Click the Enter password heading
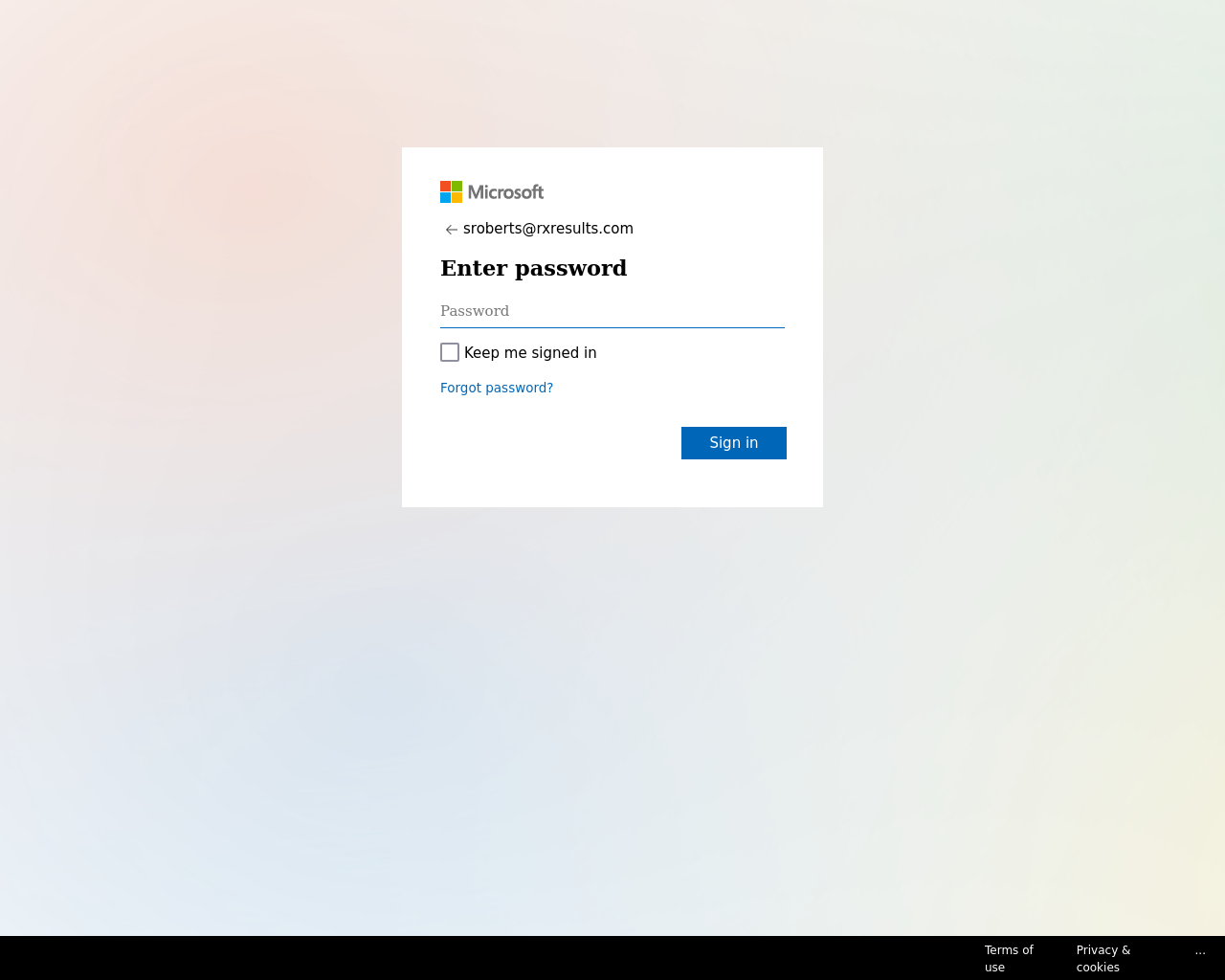1225x980 pixels. [534, 268]
